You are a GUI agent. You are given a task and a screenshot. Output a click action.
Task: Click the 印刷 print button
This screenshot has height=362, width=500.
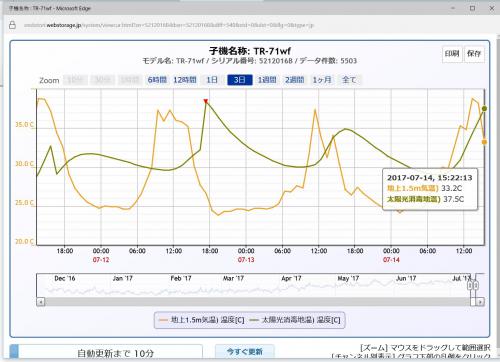coord(452,54)
